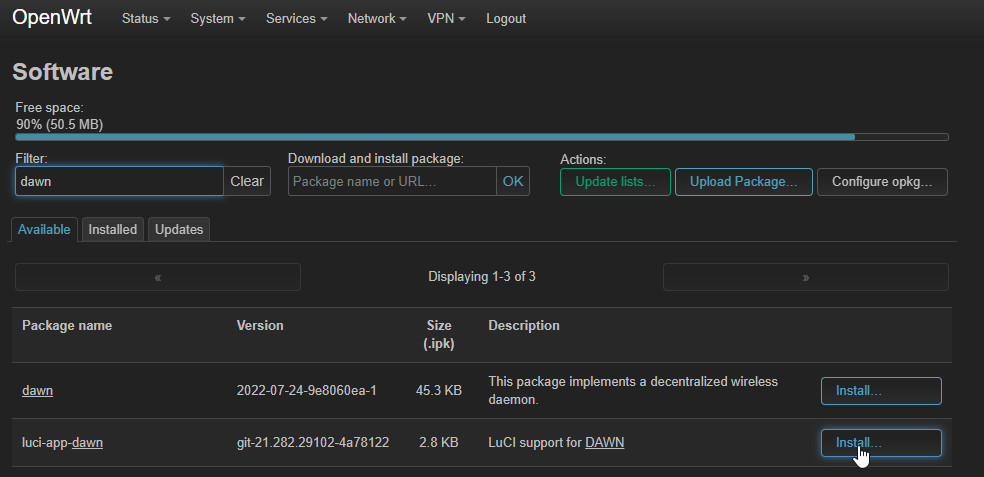This screenshot has width=984, height=477.
Task: Select the Version column header
Action: (x=260, y=326)
